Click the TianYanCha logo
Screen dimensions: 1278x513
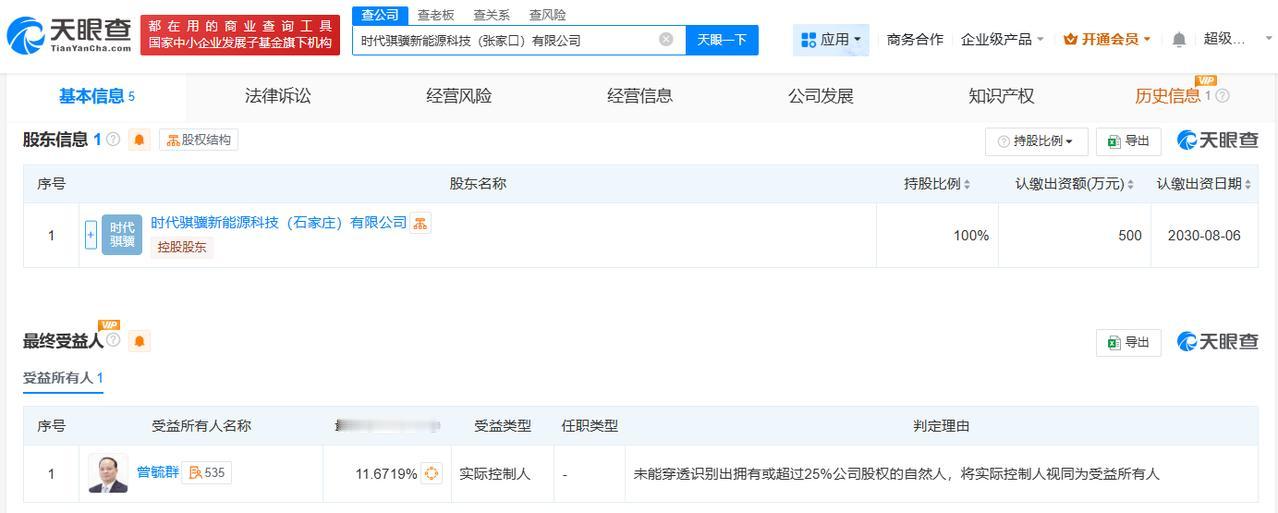(x=68, y=36)
